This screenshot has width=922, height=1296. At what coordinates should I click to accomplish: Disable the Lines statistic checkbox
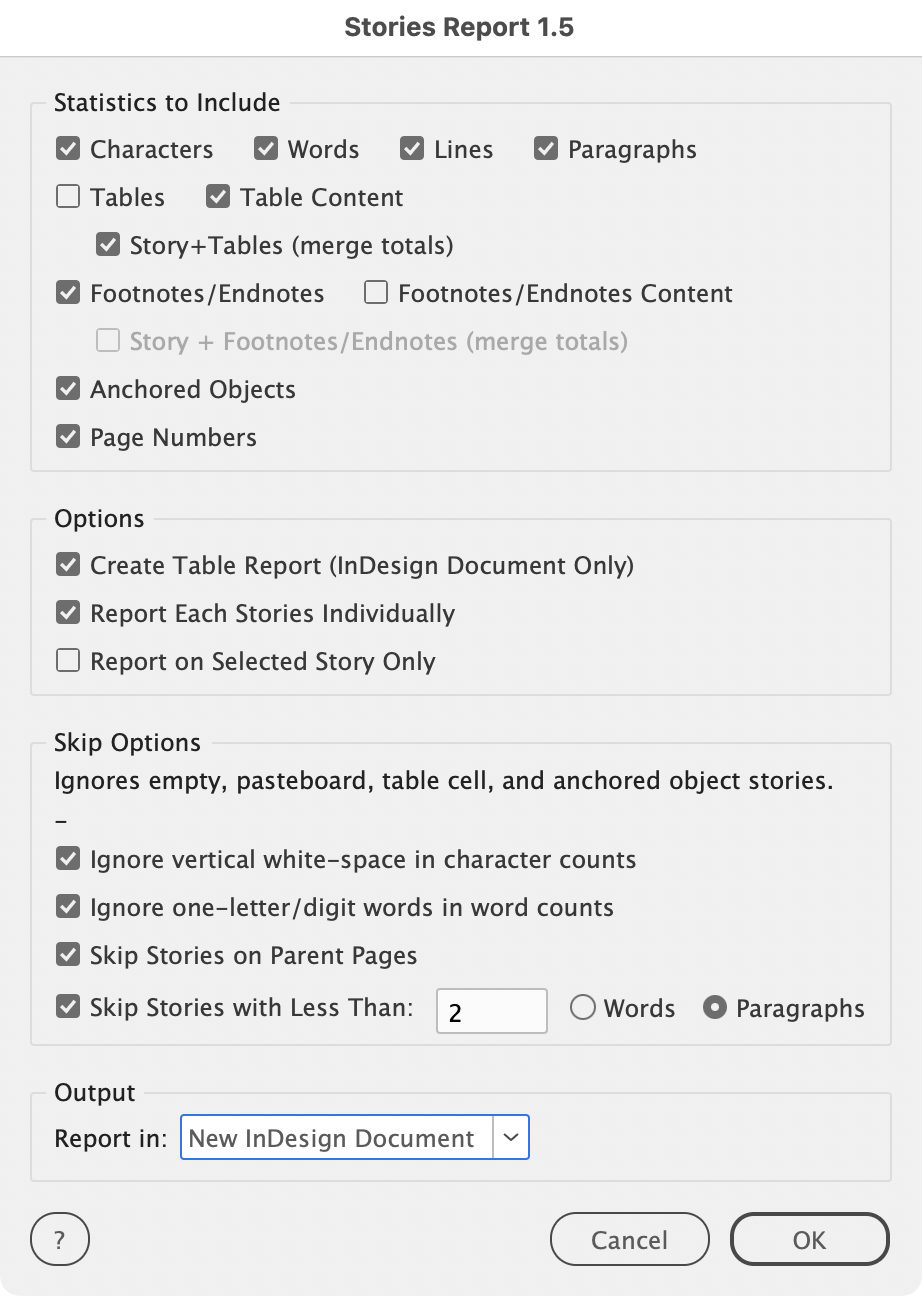tap(412, 149)
